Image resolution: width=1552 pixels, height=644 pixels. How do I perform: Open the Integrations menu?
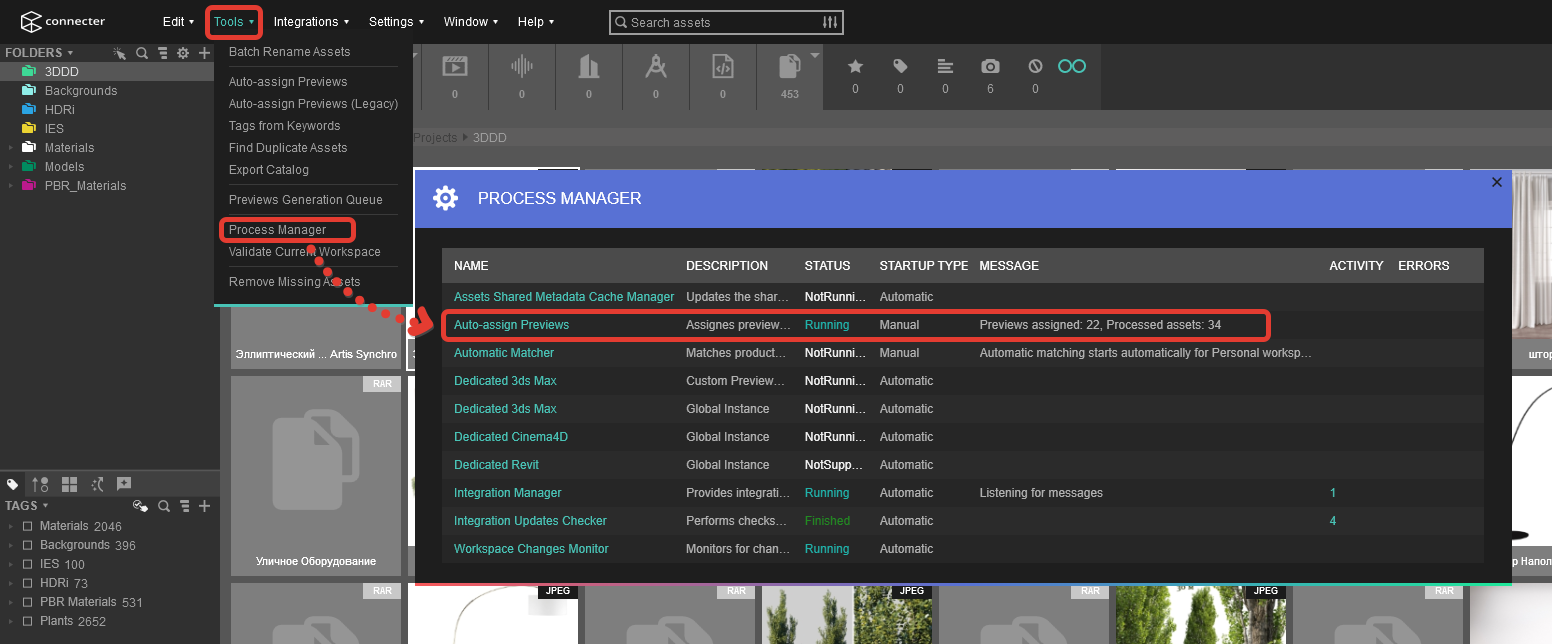(x=311, y=22)
